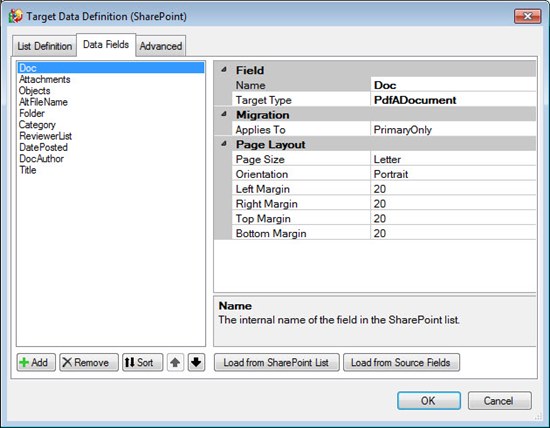Click the Target Type property label
The height and width of the screenshot is (428, 550).
(263, 100)
